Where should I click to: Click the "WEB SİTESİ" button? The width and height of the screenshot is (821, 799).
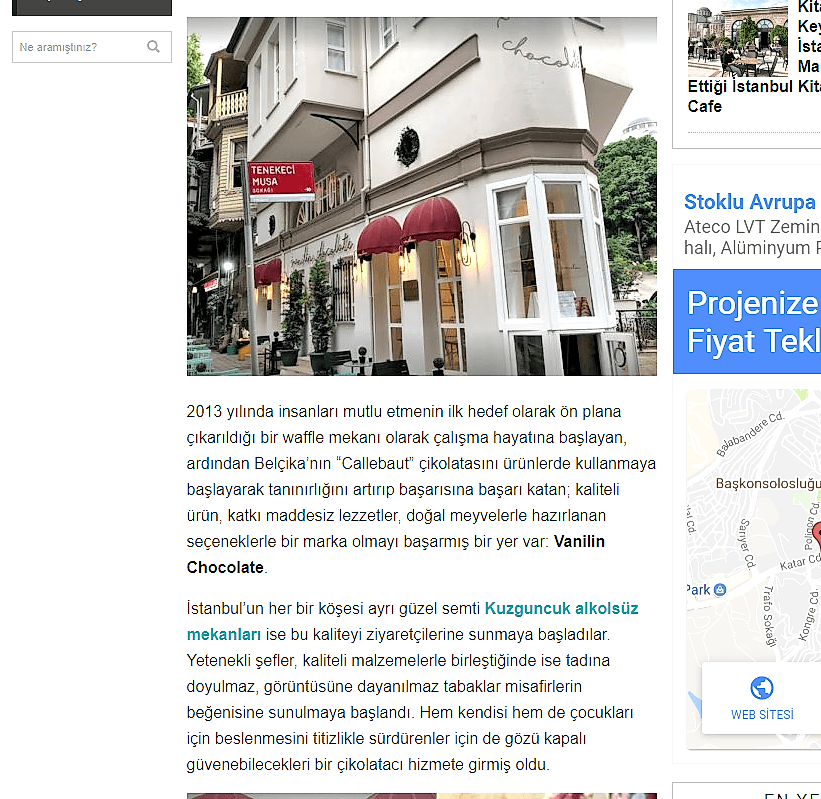760,714
